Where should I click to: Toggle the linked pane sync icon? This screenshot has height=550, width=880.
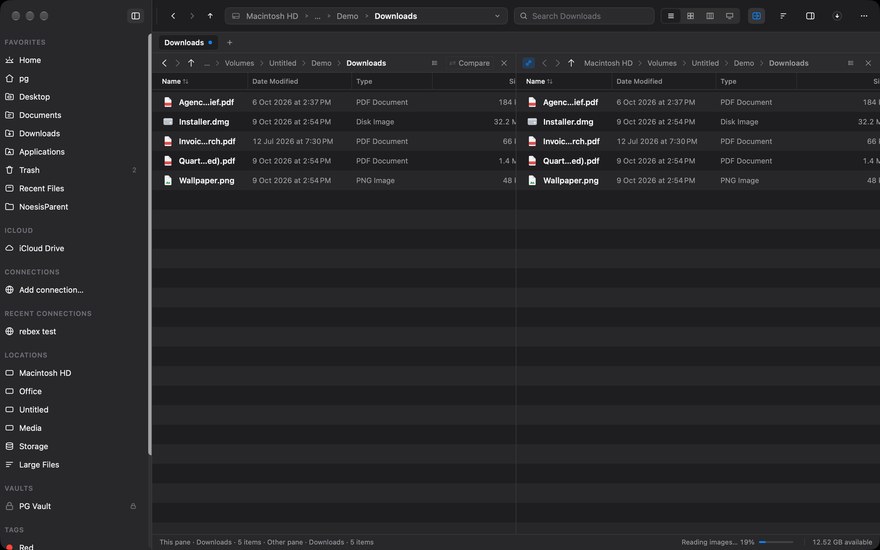tap(528, 63)
